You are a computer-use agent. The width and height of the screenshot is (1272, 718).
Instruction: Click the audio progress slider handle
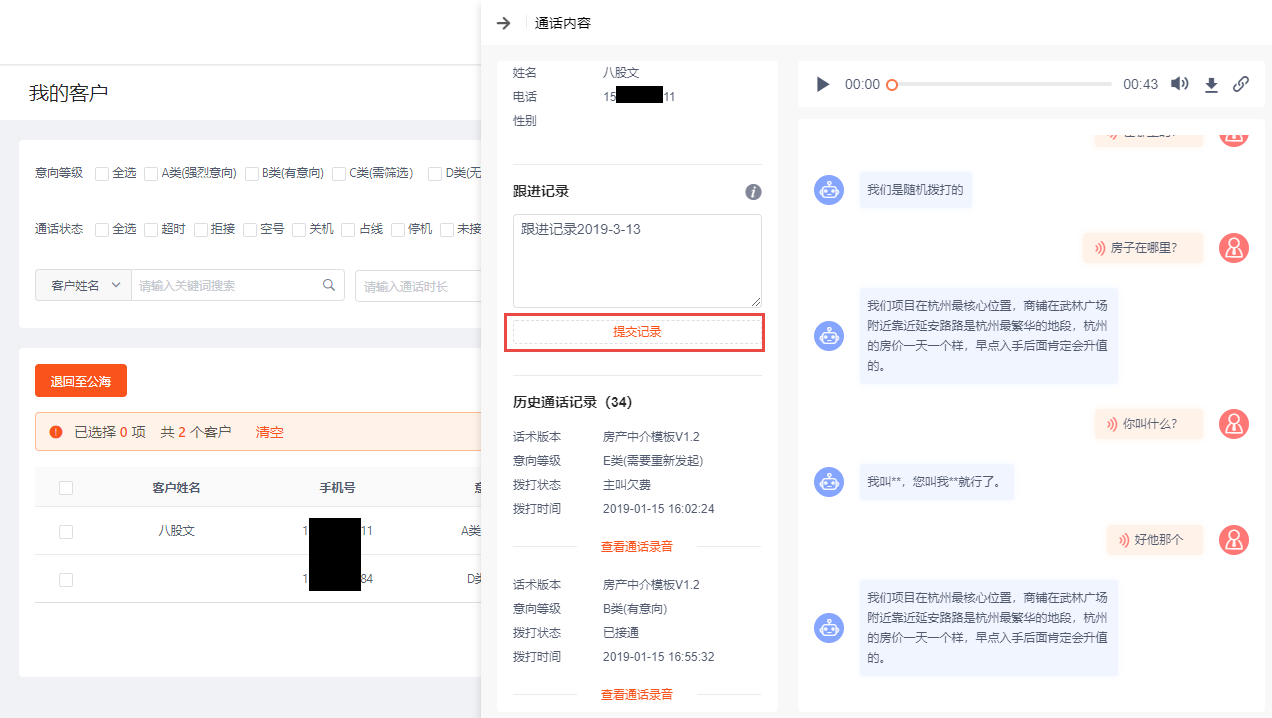(x=892, y=85)
